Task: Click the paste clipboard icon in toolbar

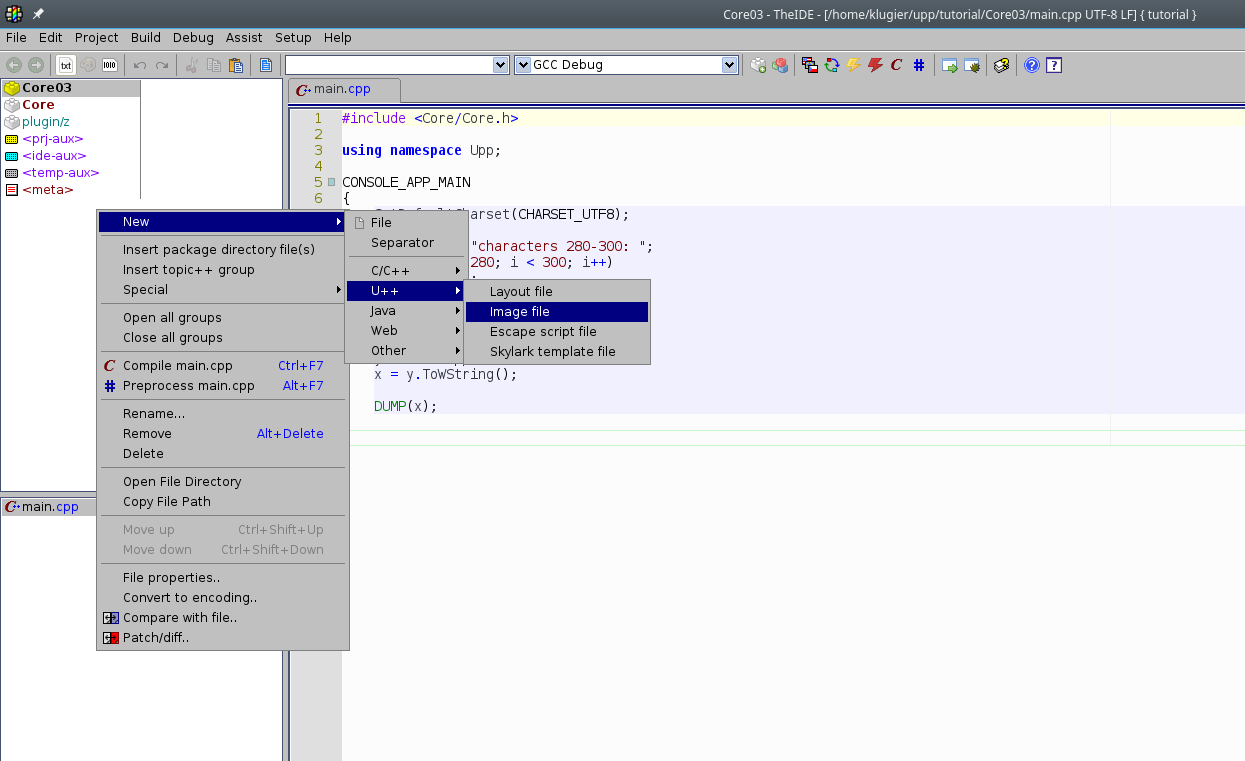Action: [236, 65]
